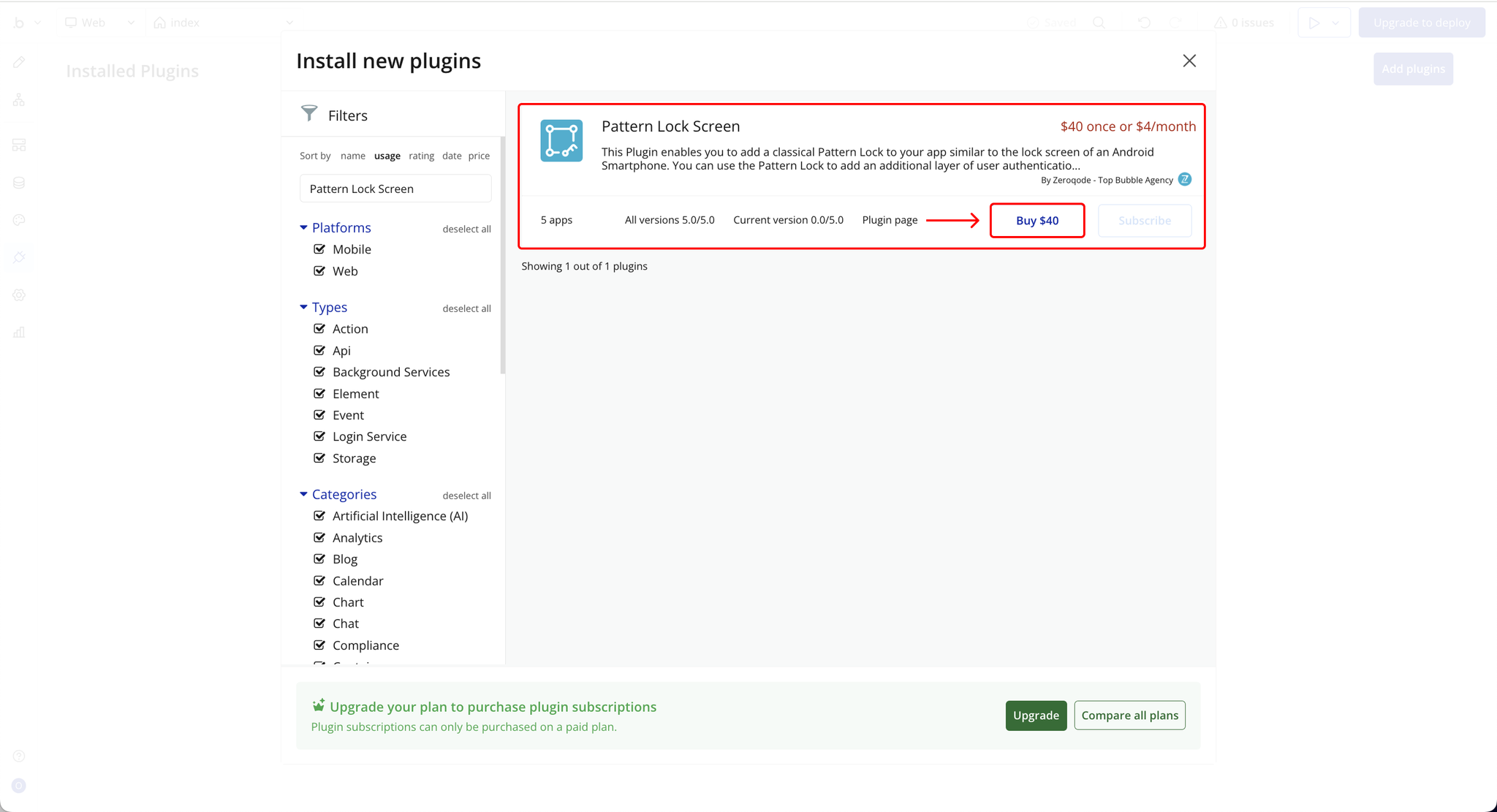
Task: Collapse the Categories filter section
Action: (x=303, y=495)
